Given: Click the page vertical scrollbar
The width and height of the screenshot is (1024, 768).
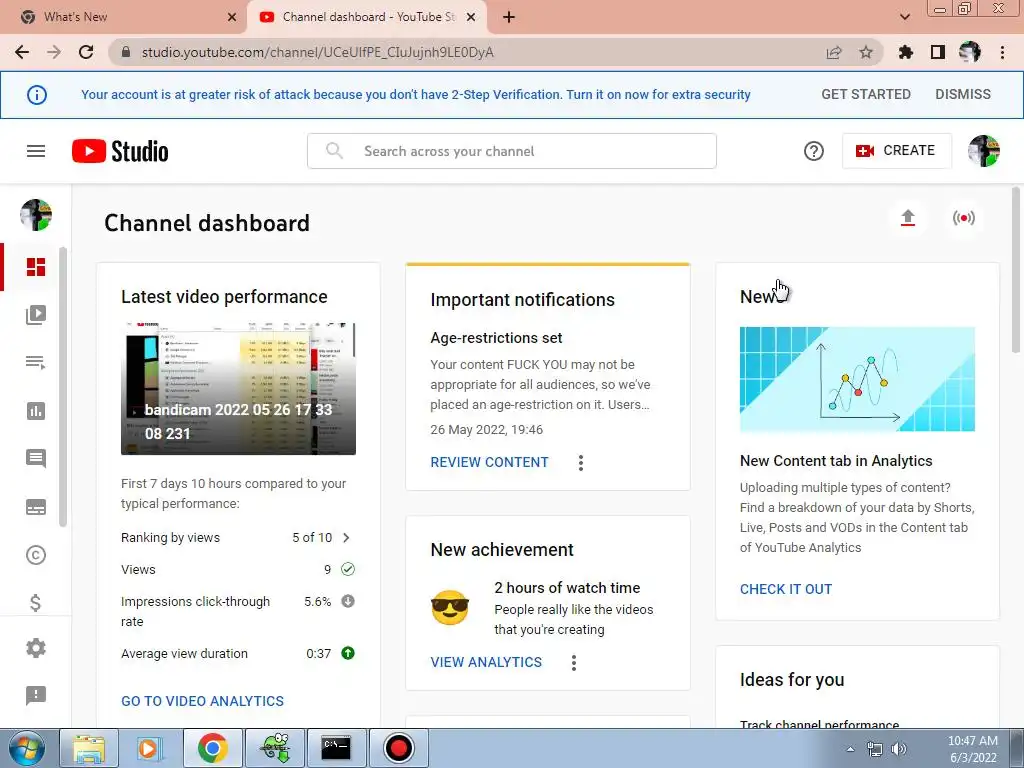Looking at the screenshot, I should click(1016, 271).
